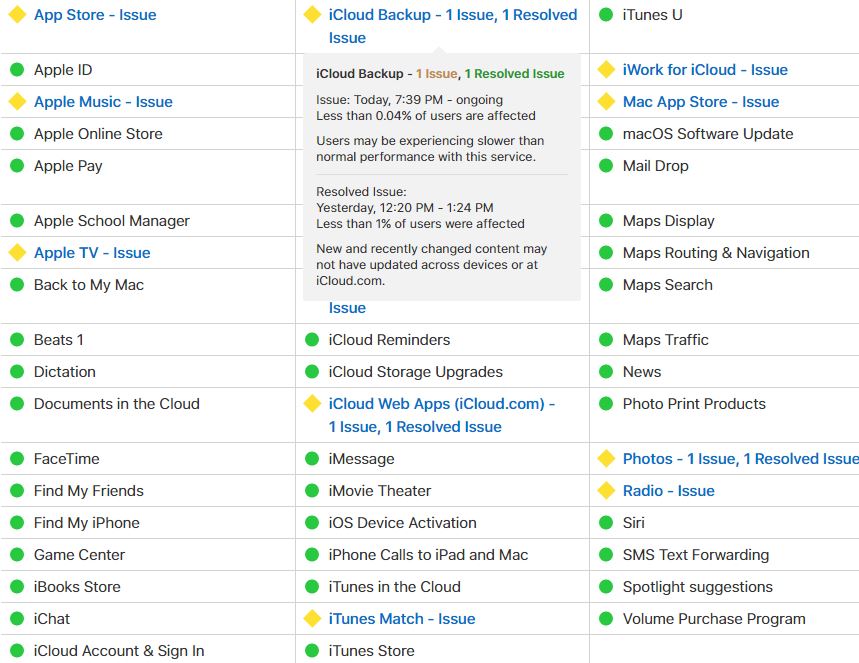The height and width of the screenshot is (663, 859).
Task: Select the Spotlight suggestions text
Action: pyautogui.click(x=697, y=587)
